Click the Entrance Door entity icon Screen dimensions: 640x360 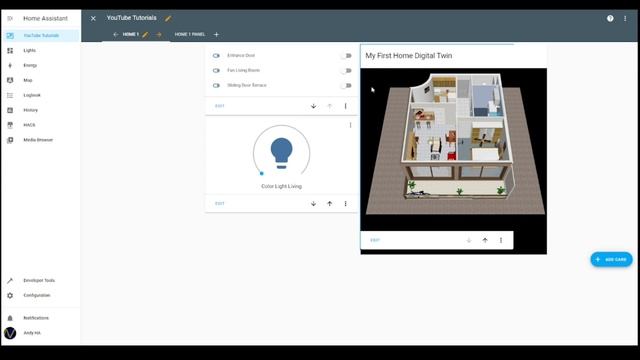tap(216, 56)
